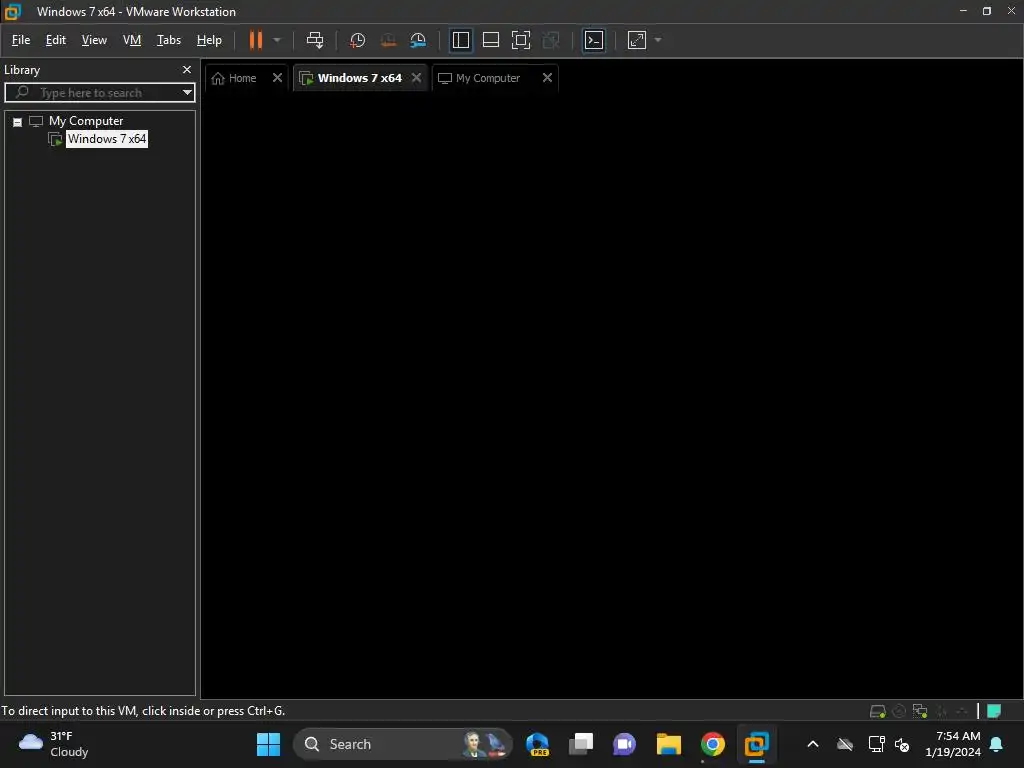This screenshot has width=1024, height=768.
Task: Click the muted volume tray icon
Action: pos(902,744)
